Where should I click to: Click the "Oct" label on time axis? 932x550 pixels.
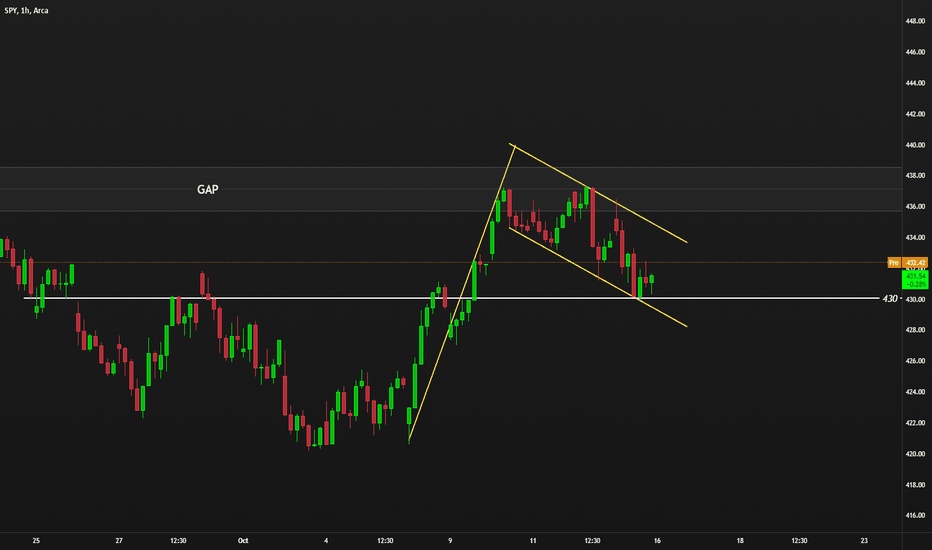[x=243, y=540]
